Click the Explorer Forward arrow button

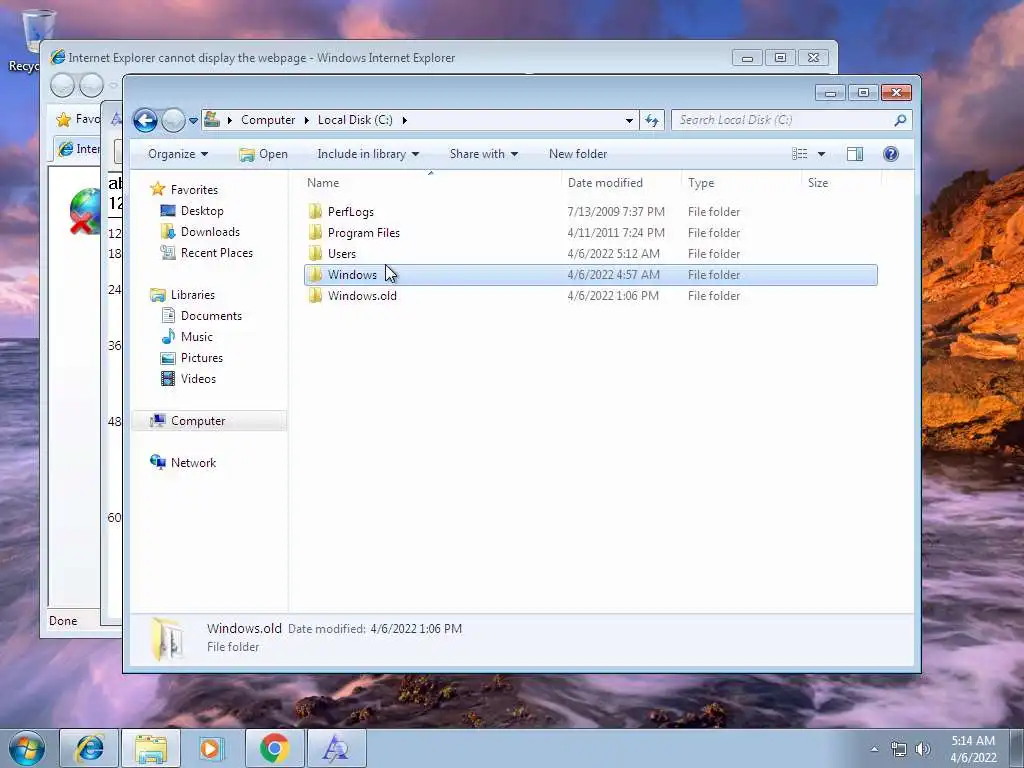point(173,120)
